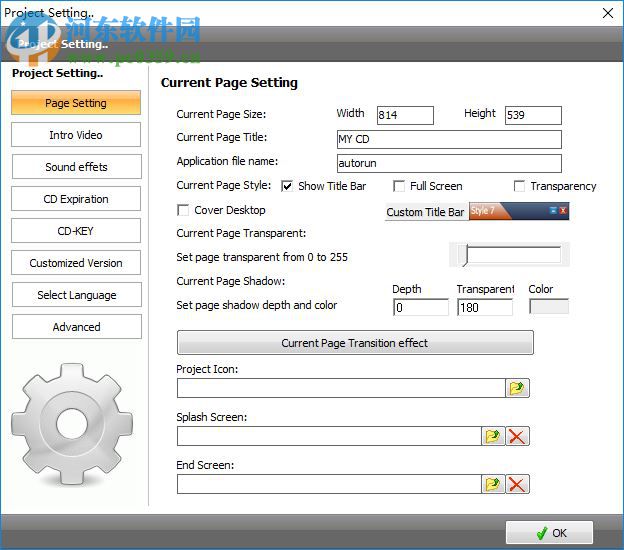This screenshot has width=624, height=550.
Task: Click the Height input field
Action: pos(533,115)
